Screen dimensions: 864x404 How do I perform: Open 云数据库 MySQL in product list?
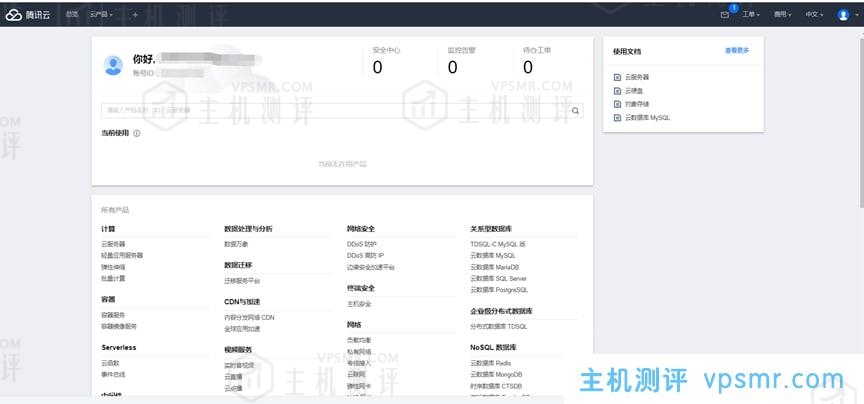tap(493, 255)
